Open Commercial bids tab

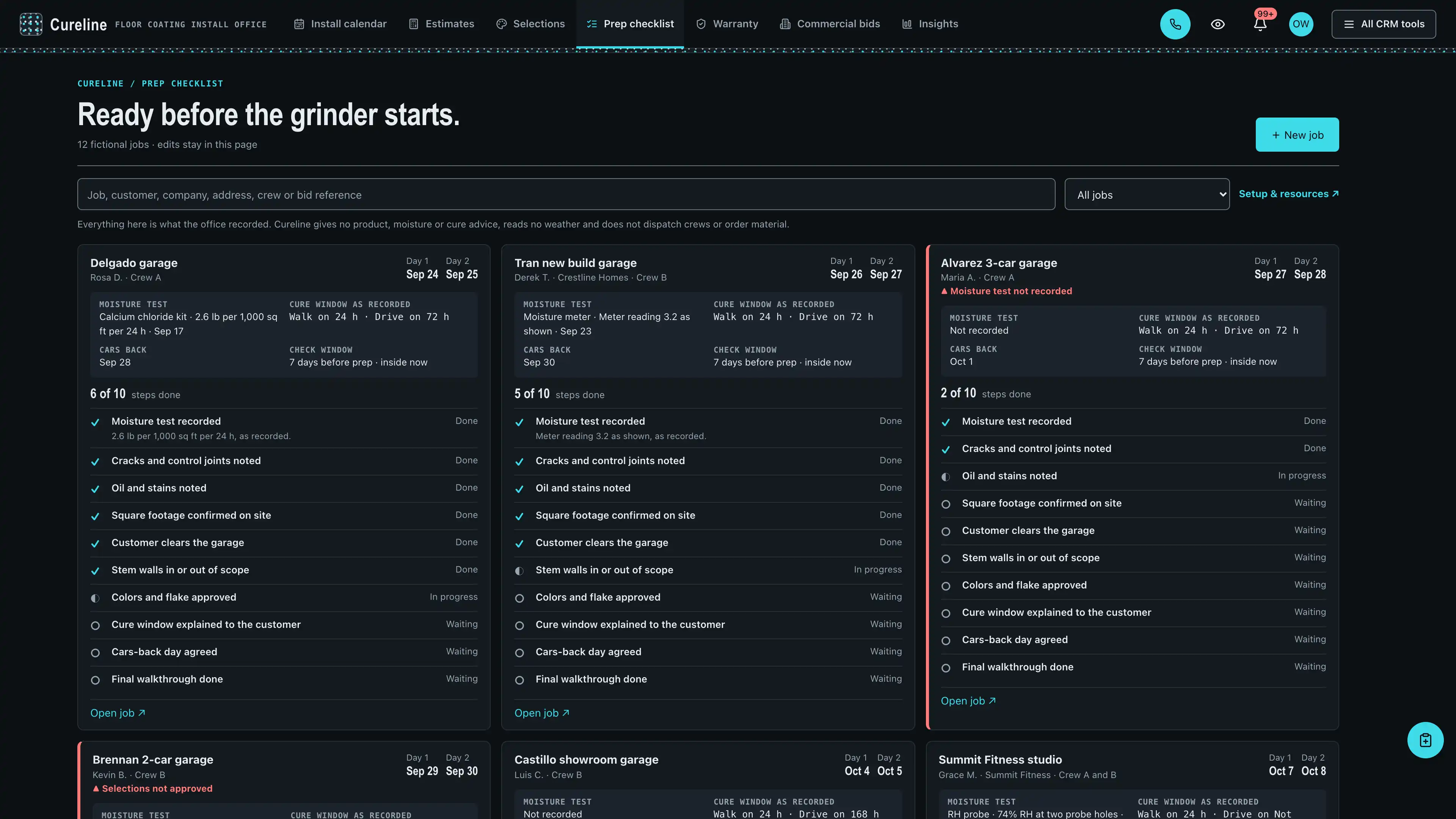click(830, 24)
